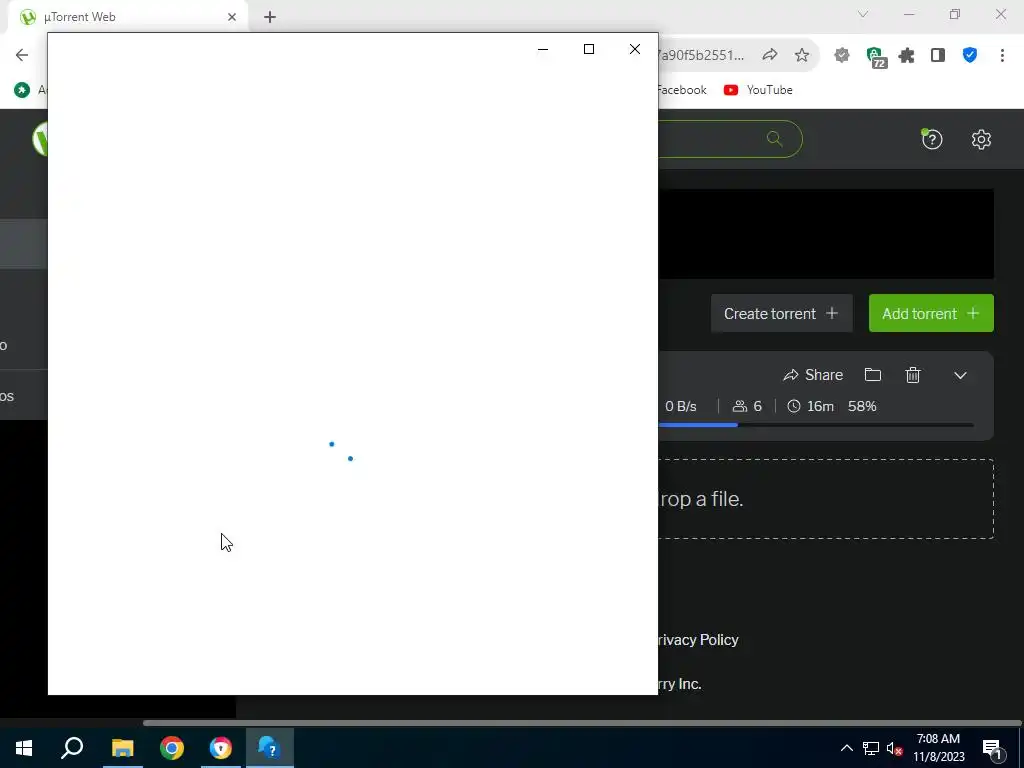Minimize the white loading window

click(x=543, y=49)
